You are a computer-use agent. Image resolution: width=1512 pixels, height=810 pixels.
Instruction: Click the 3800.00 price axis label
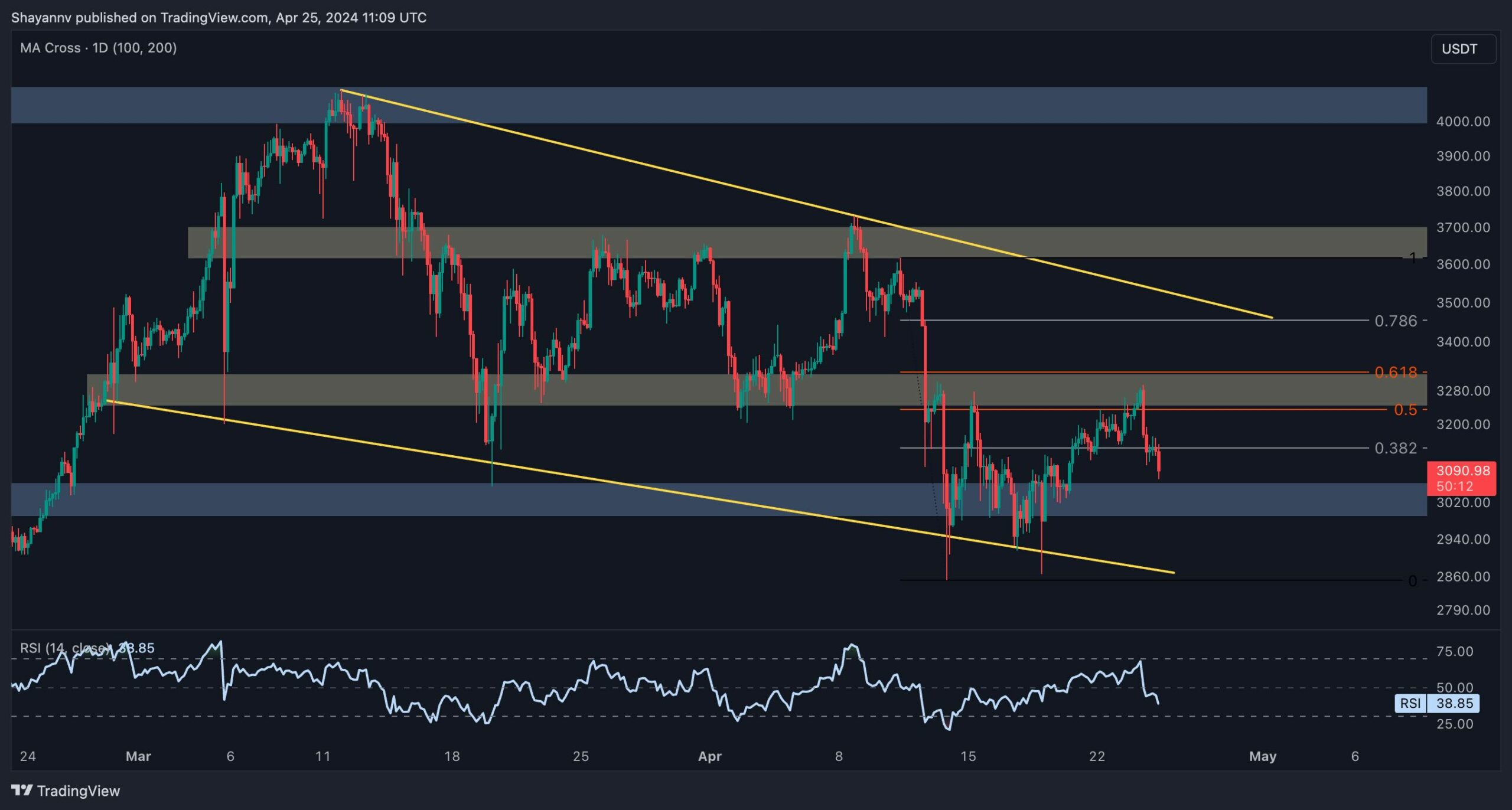pyautogui.click(x=1463, y=191)
